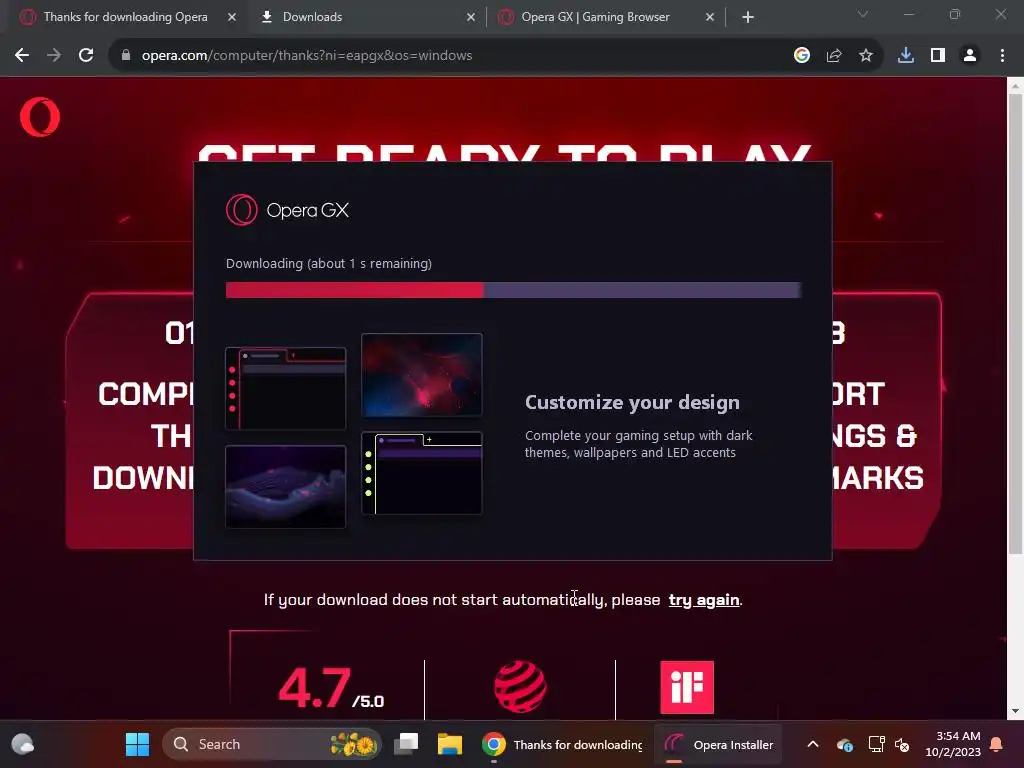The image size is (1024, 768).
Task: Go back to the previous page
Action: (x=22, y=56)
